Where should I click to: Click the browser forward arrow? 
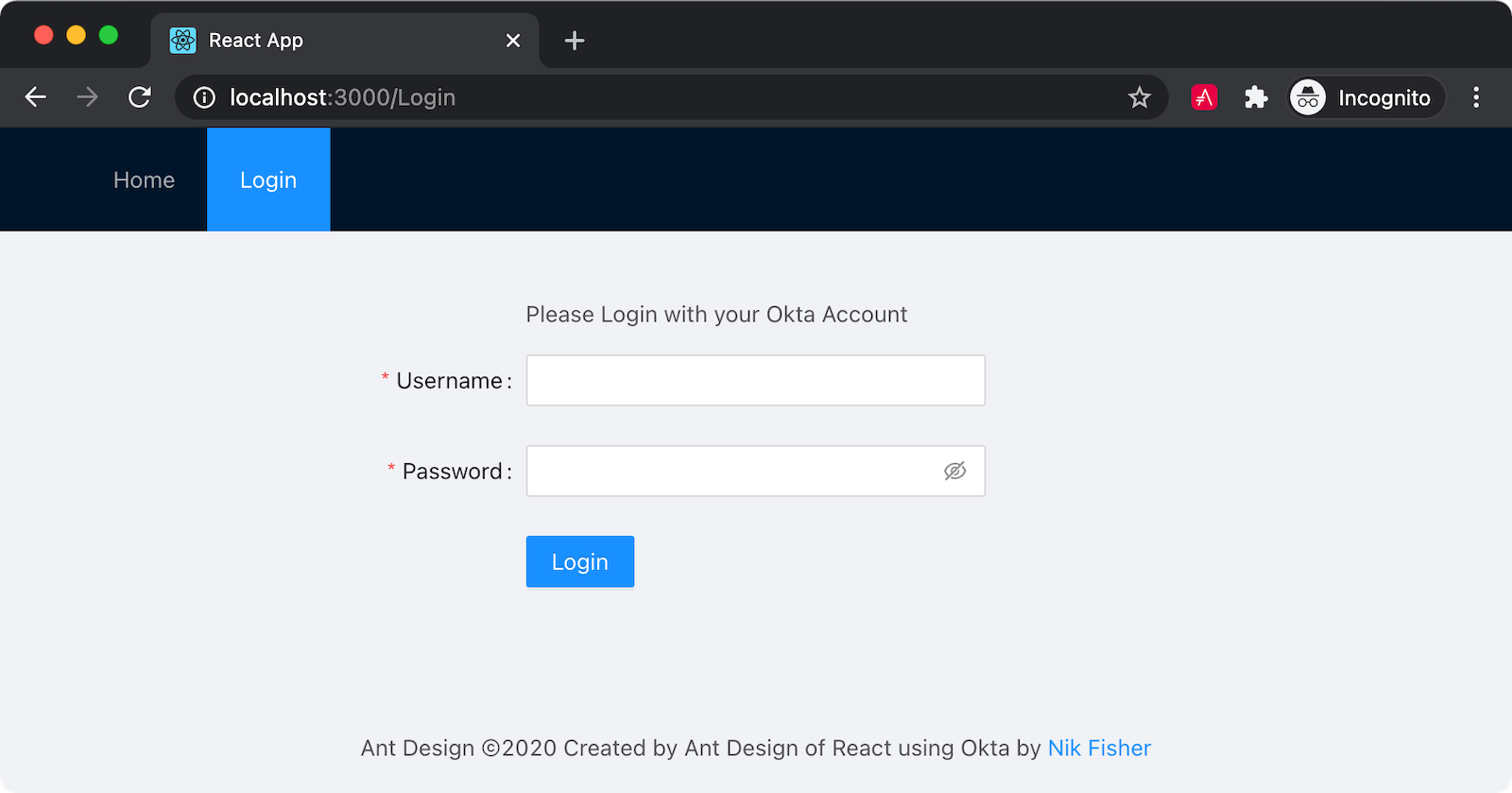tap(87, 97)
